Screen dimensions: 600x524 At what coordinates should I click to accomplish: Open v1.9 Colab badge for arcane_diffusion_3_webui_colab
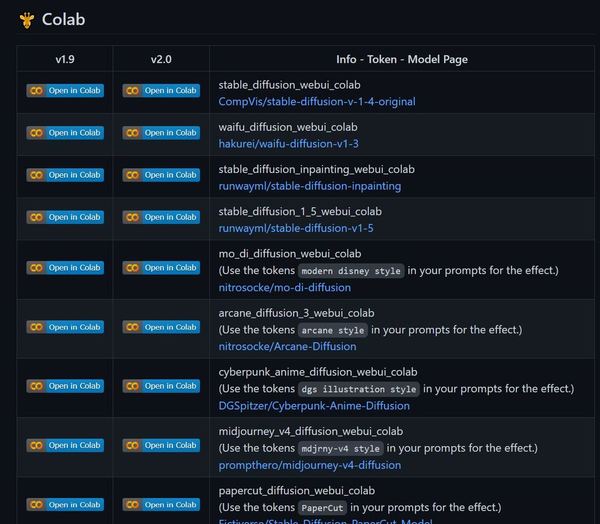coord(65,327)
